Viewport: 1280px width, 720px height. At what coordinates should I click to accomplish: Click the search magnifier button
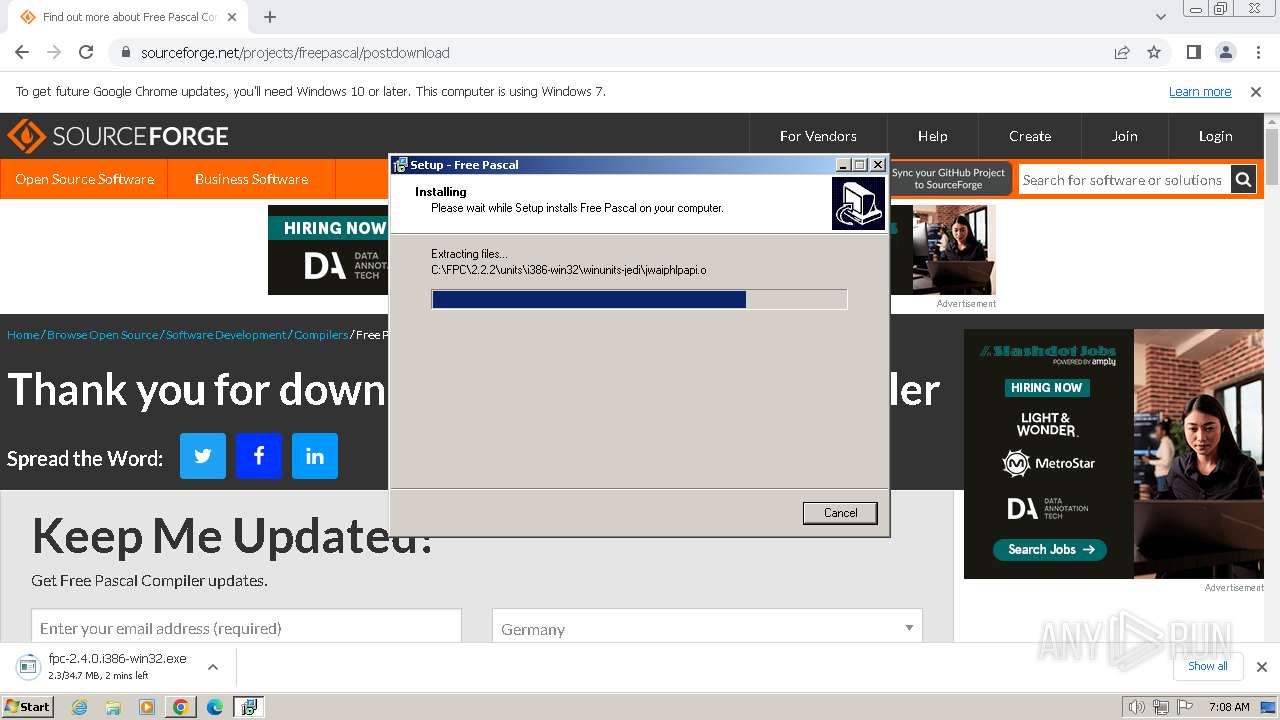tap(1243, 180)
